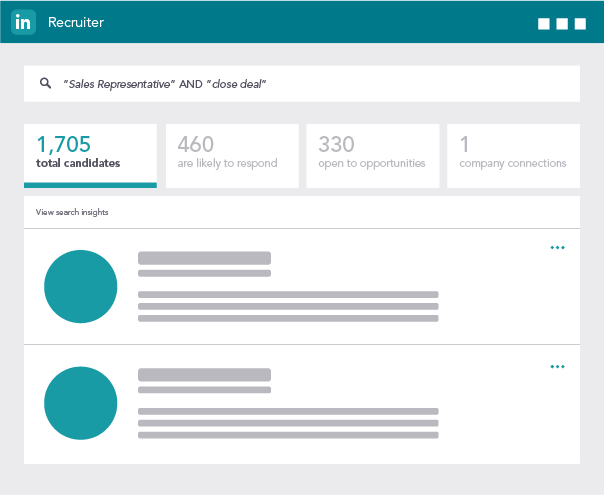Viewport: 604px width, 495px height.
Task: Open View search insights link
Action: [x=72, y=212]
